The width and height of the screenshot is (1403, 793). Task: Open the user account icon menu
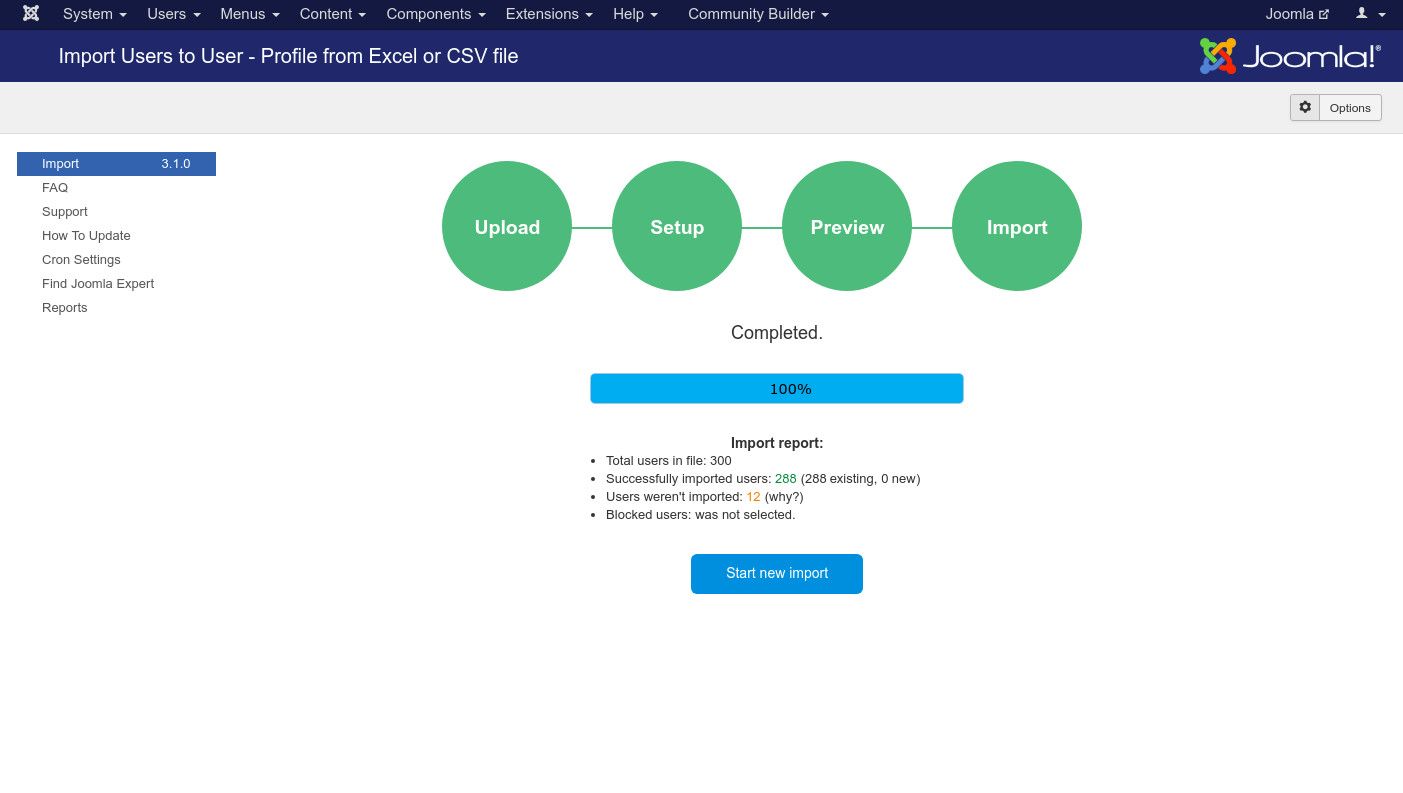pos(1370,14)
